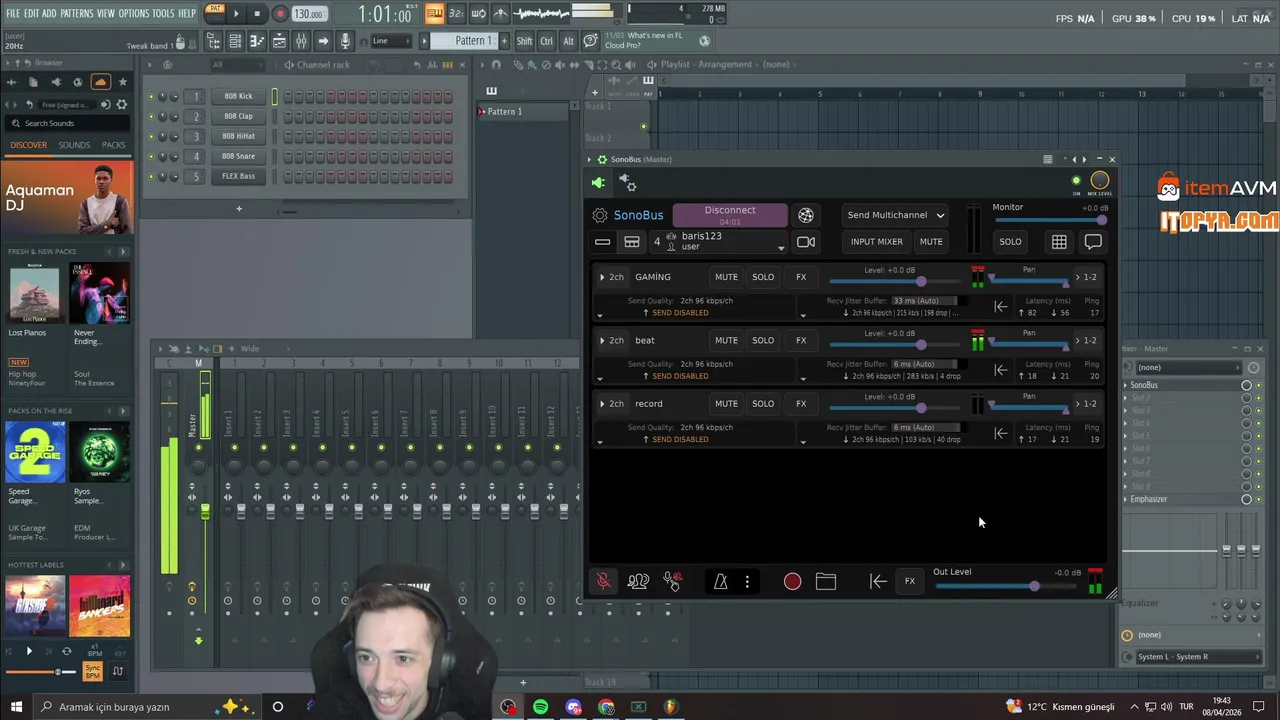Open browser favorites star icon
This screenshot has width=1280, height=720.
click(123, 82)
